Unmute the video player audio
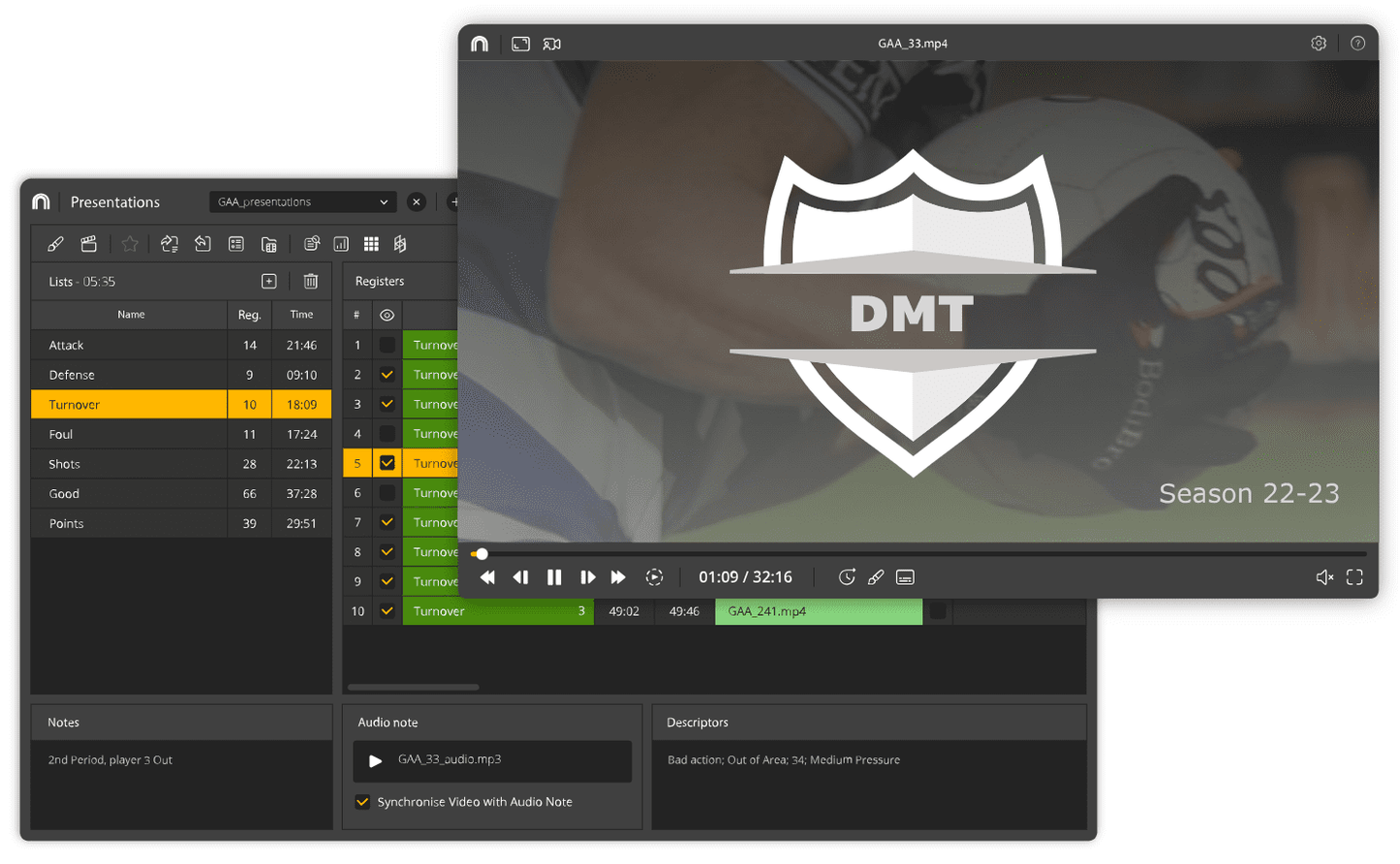This screenshot has height=864, width=1400. [x=1324, y=577]
